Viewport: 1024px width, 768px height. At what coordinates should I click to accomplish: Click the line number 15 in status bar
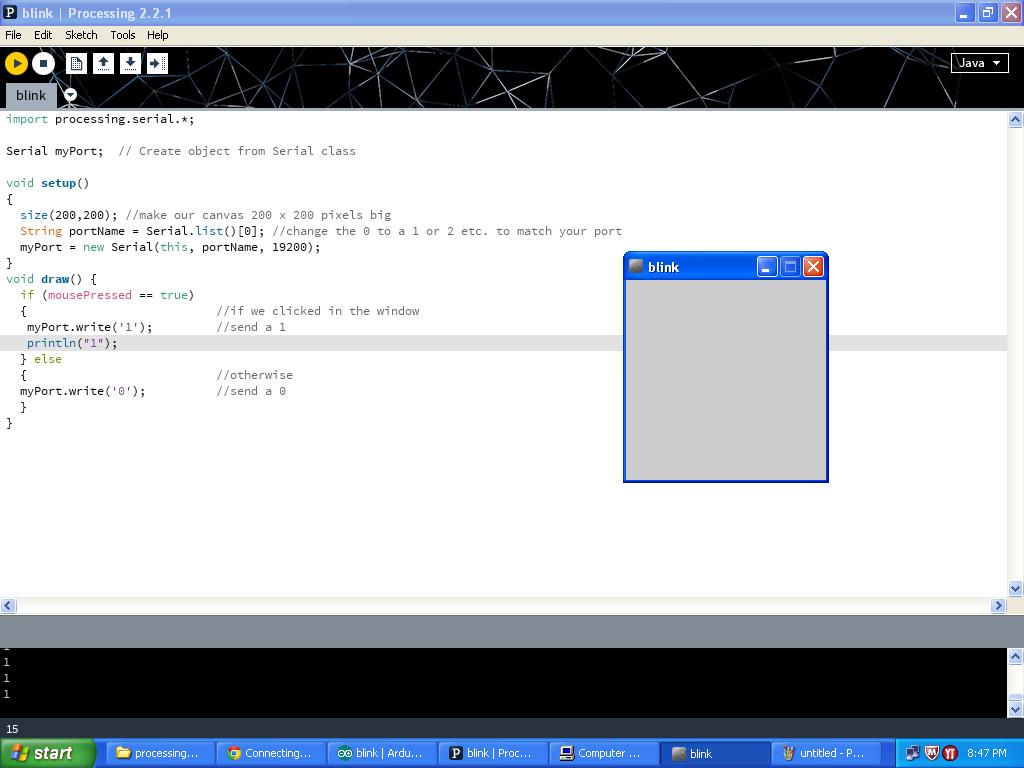point(12,729)
